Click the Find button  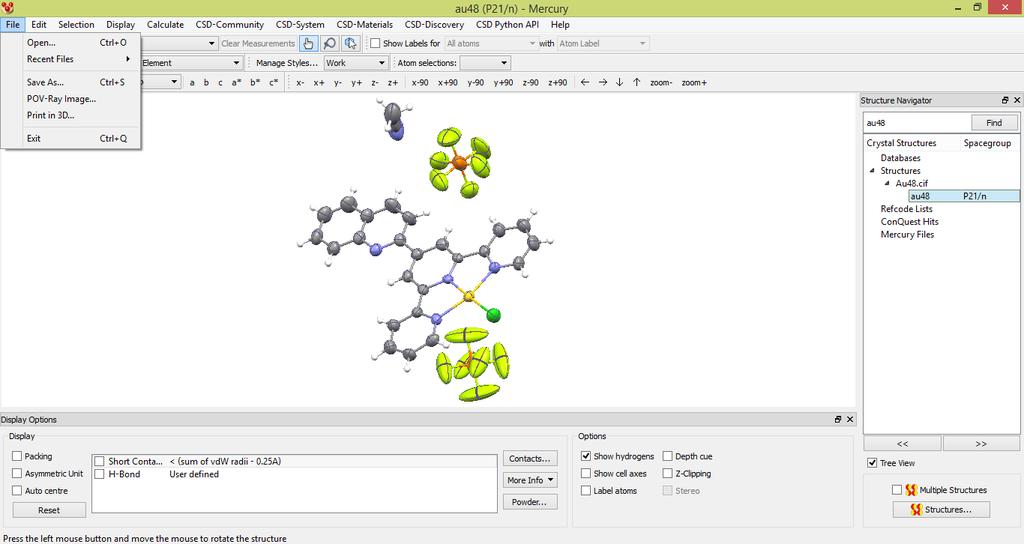tap(993, 123)
